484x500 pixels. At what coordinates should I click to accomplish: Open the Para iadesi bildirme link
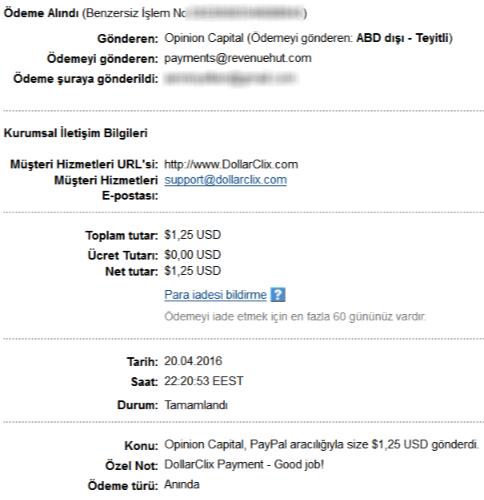pos(215,295)
